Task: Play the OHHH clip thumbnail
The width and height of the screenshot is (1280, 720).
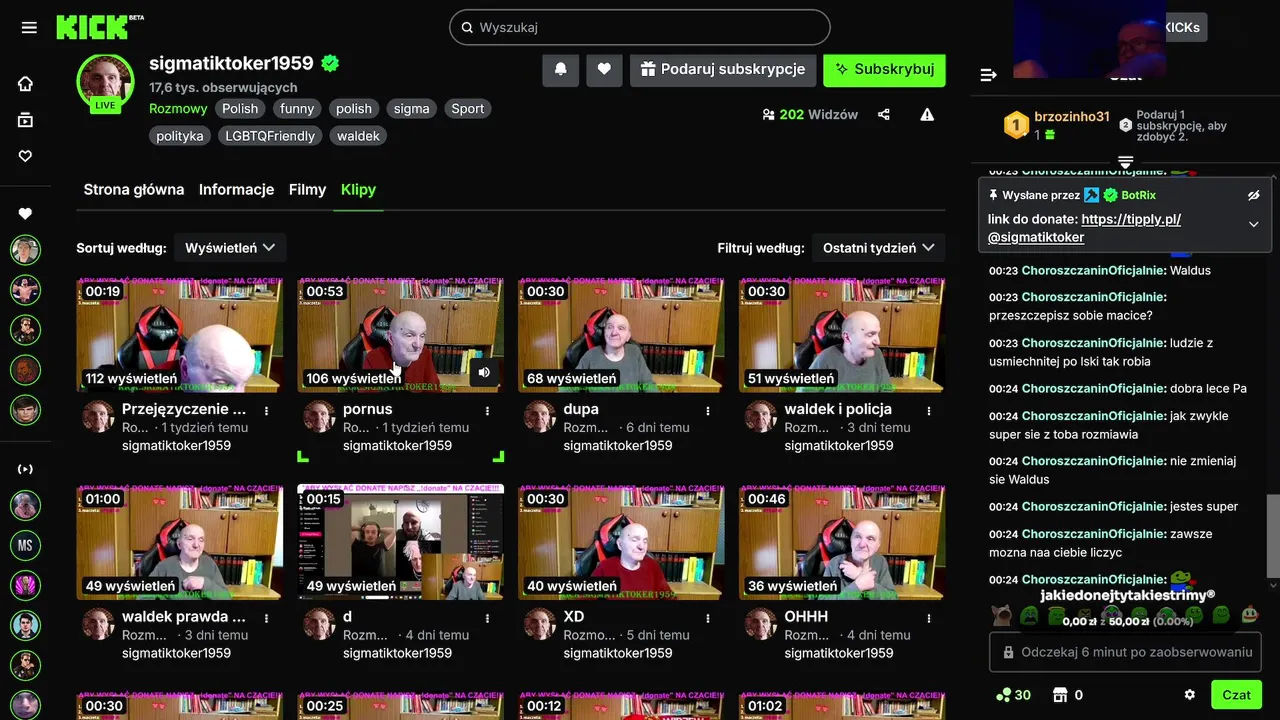Action: [842, 542]
